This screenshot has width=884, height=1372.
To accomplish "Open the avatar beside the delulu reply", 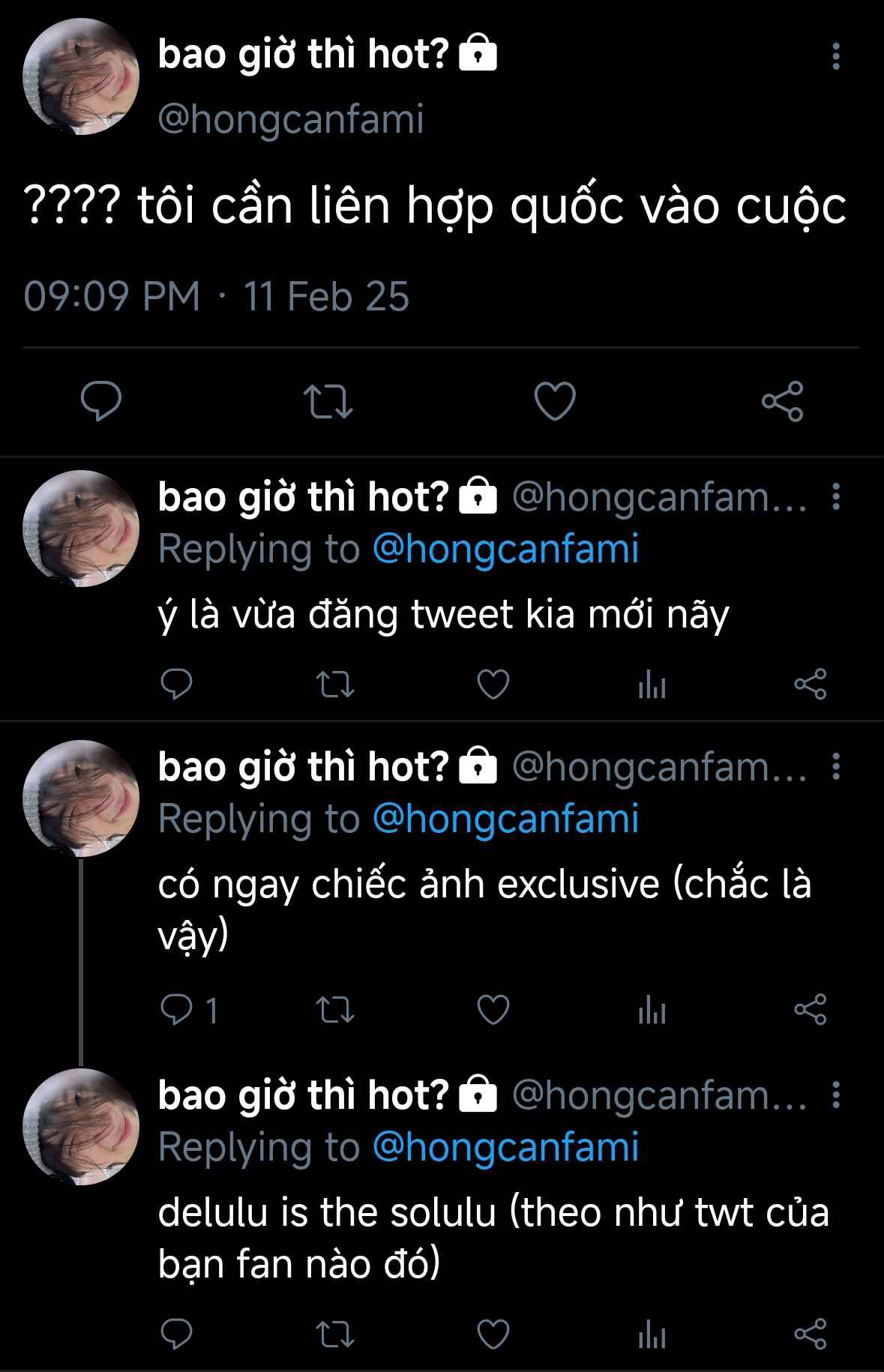I will (81, 1127).
